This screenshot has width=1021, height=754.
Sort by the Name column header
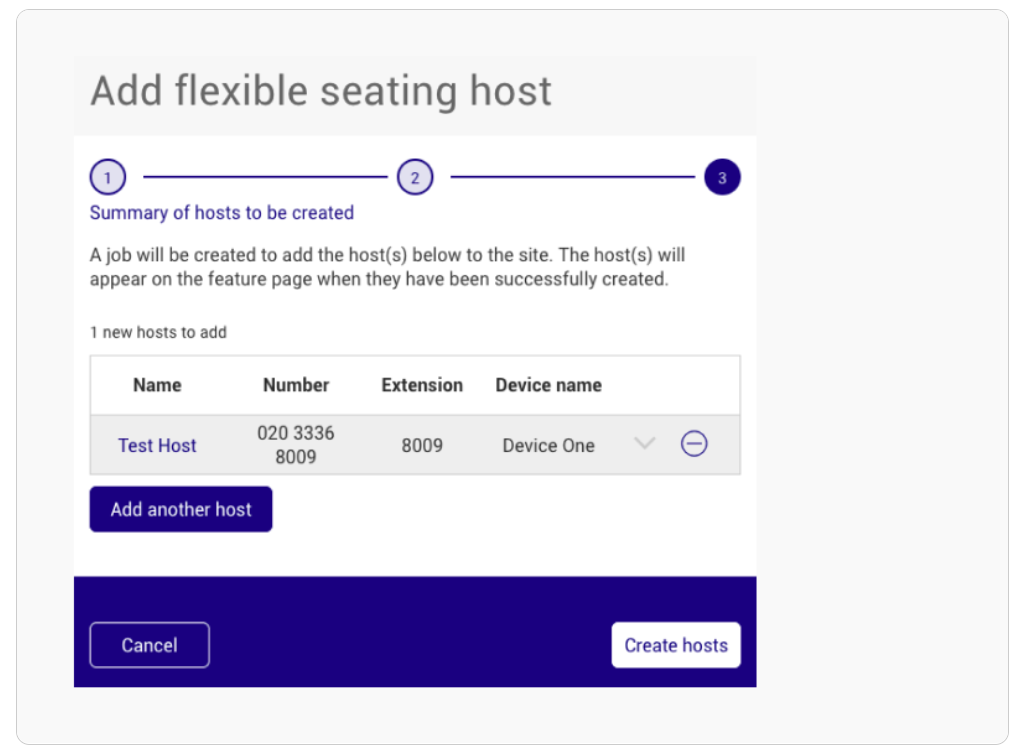pos(157,385)
